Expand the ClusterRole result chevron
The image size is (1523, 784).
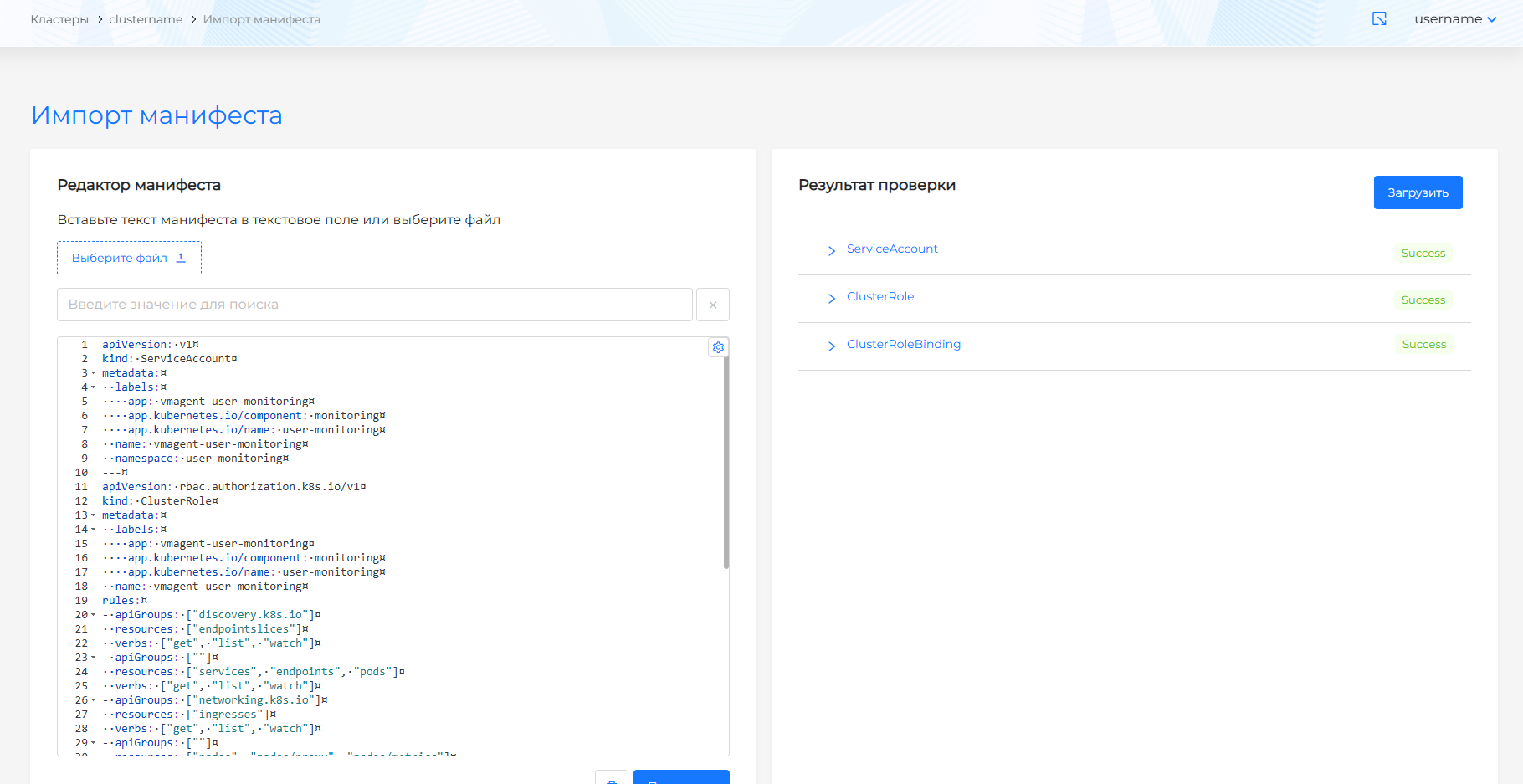coord(832,298)
